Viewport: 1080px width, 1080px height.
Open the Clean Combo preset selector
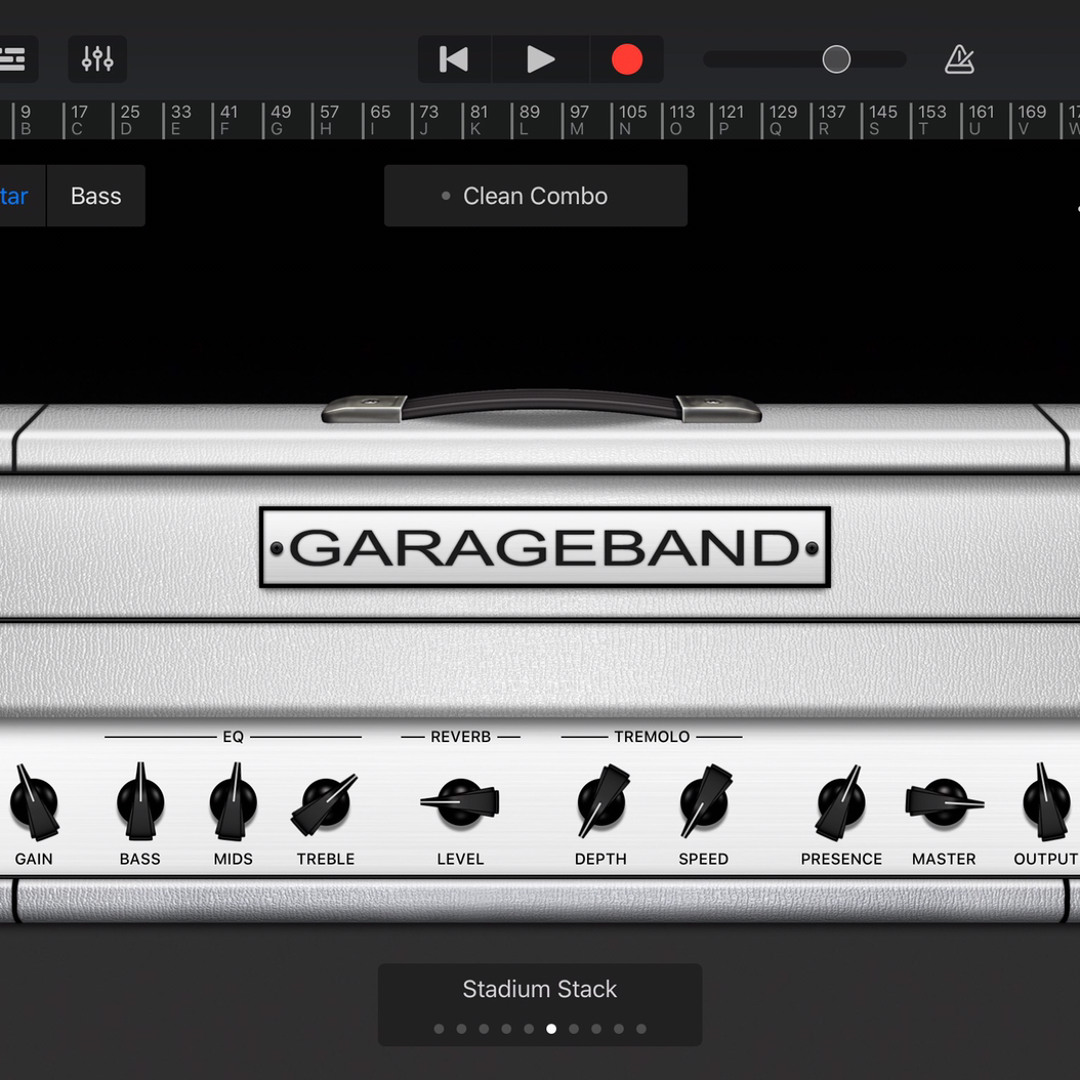pos(535,196)
